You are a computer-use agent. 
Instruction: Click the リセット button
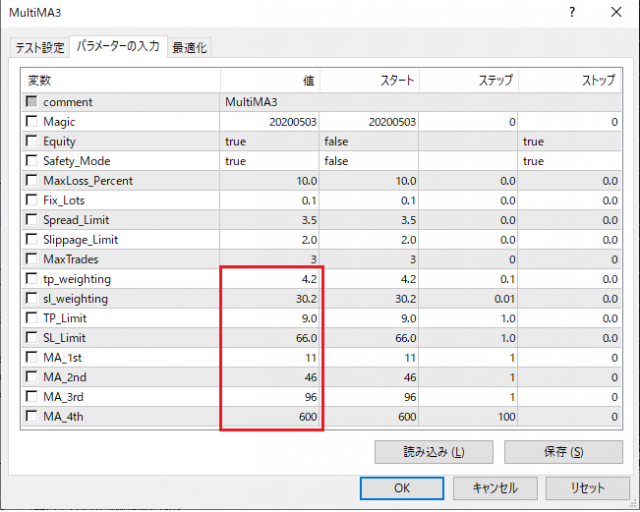(x=587, y=488)
